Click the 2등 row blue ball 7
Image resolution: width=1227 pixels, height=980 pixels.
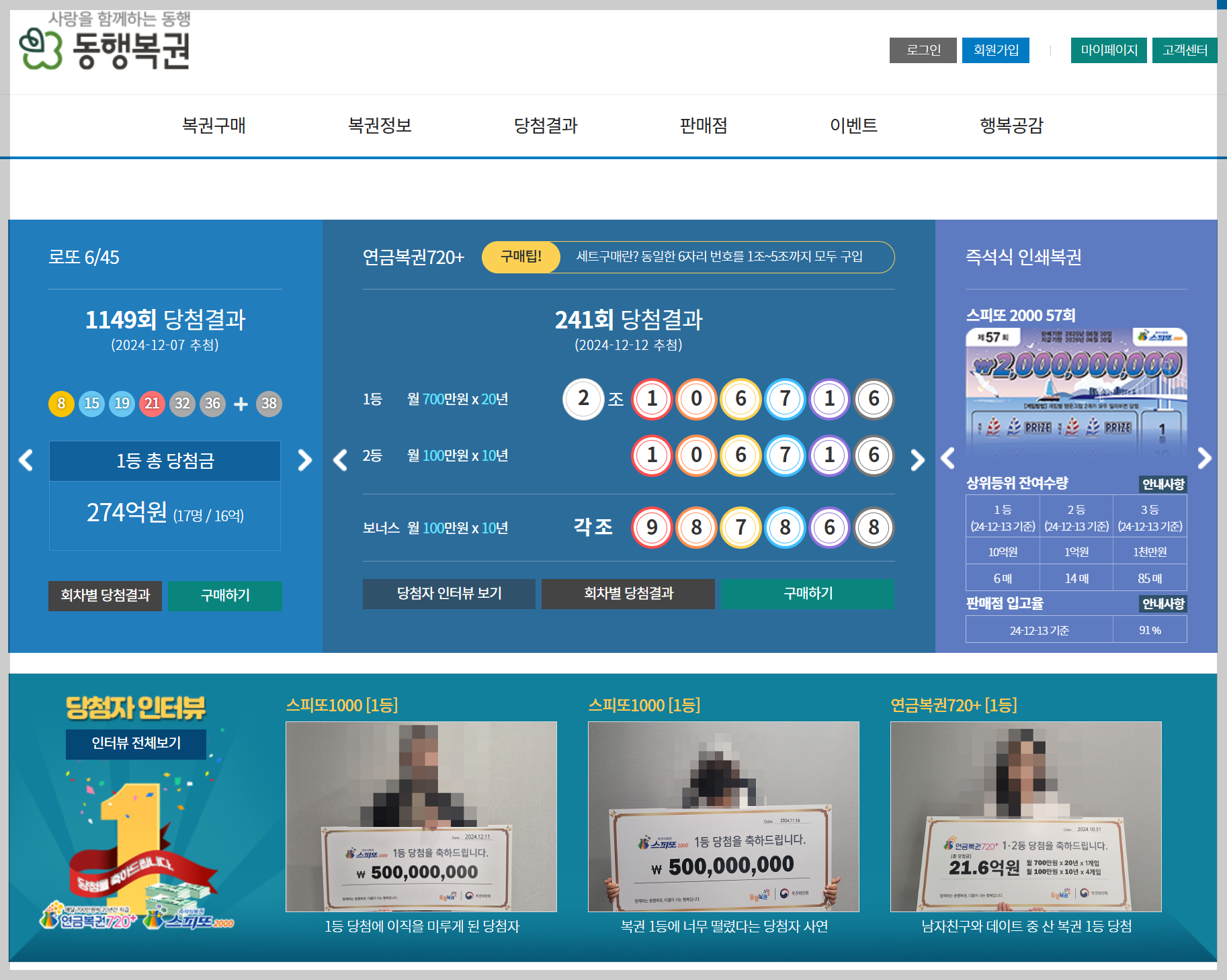coord(785,455)
